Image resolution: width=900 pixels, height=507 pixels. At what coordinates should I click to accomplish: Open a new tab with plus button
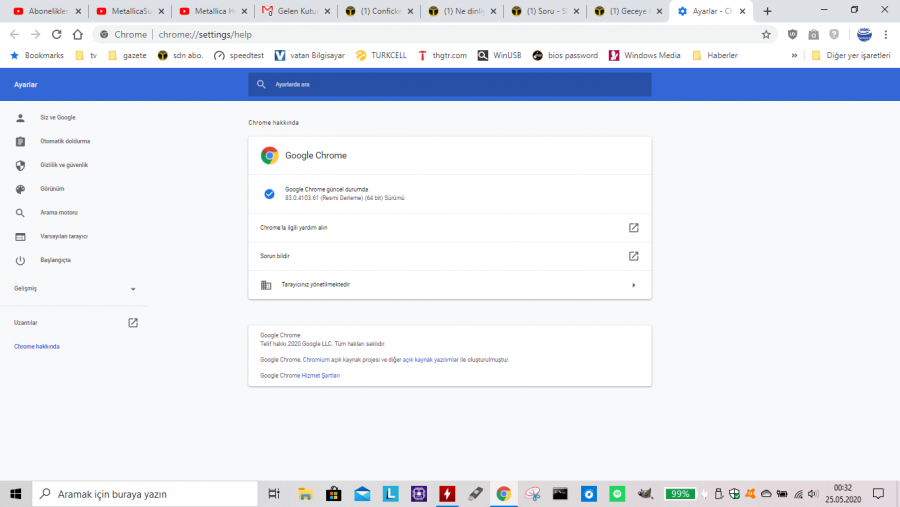pos(767,11)
